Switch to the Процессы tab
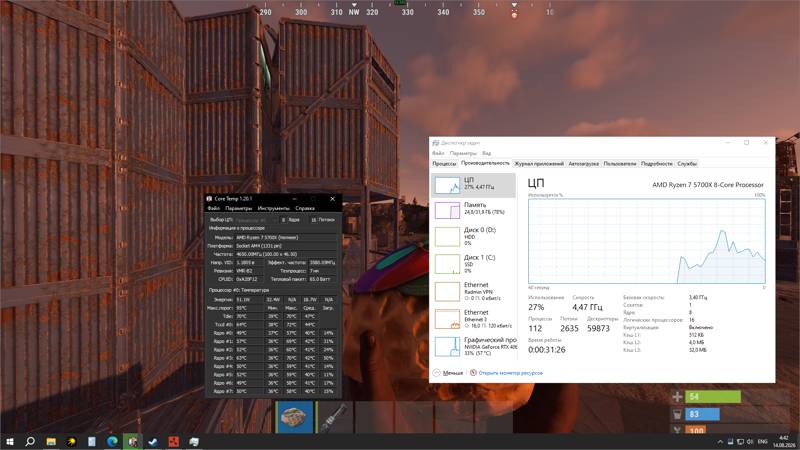The image size is (800, 450). (x=444, y=164)
